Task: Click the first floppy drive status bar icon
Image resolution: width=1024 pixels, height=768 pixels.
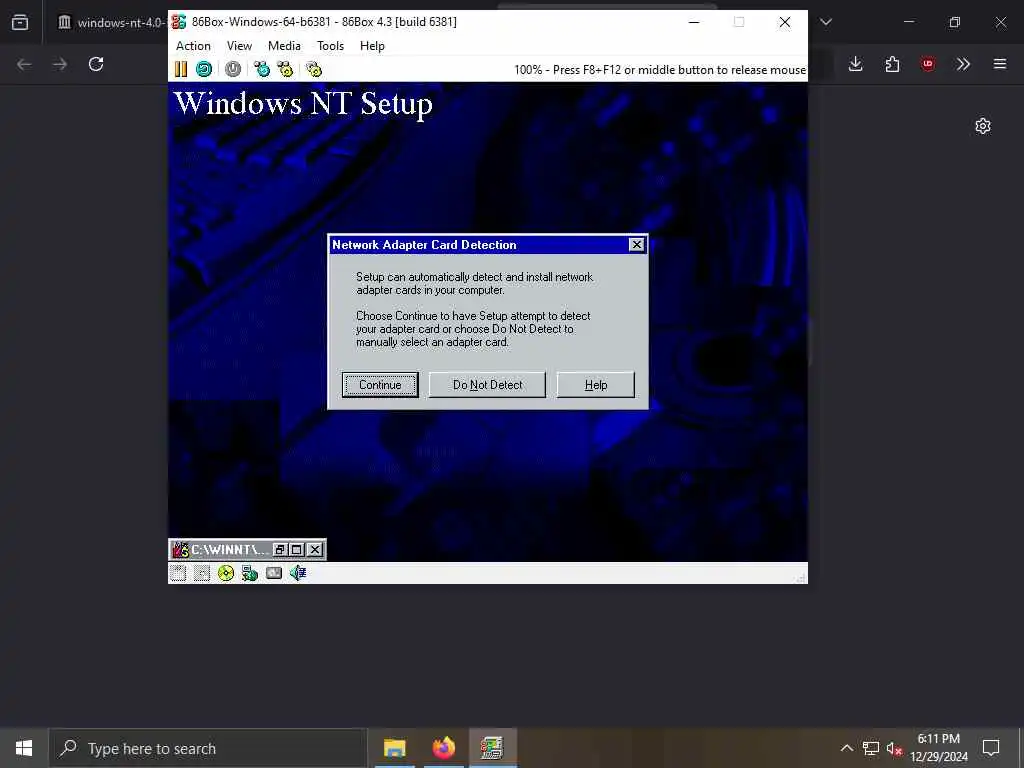Action: tap(178, 573)
